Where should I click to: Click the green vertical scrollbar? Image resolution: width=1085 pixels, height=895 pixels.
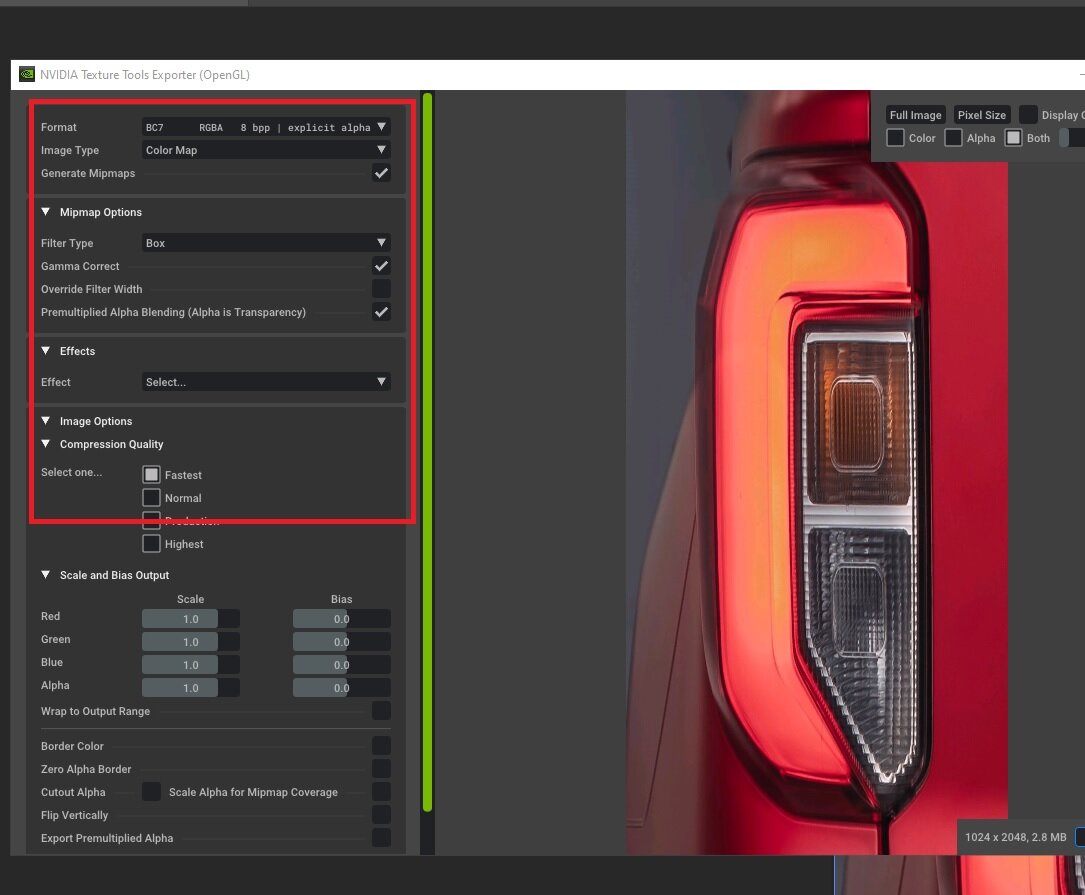(x=428, y=450)
